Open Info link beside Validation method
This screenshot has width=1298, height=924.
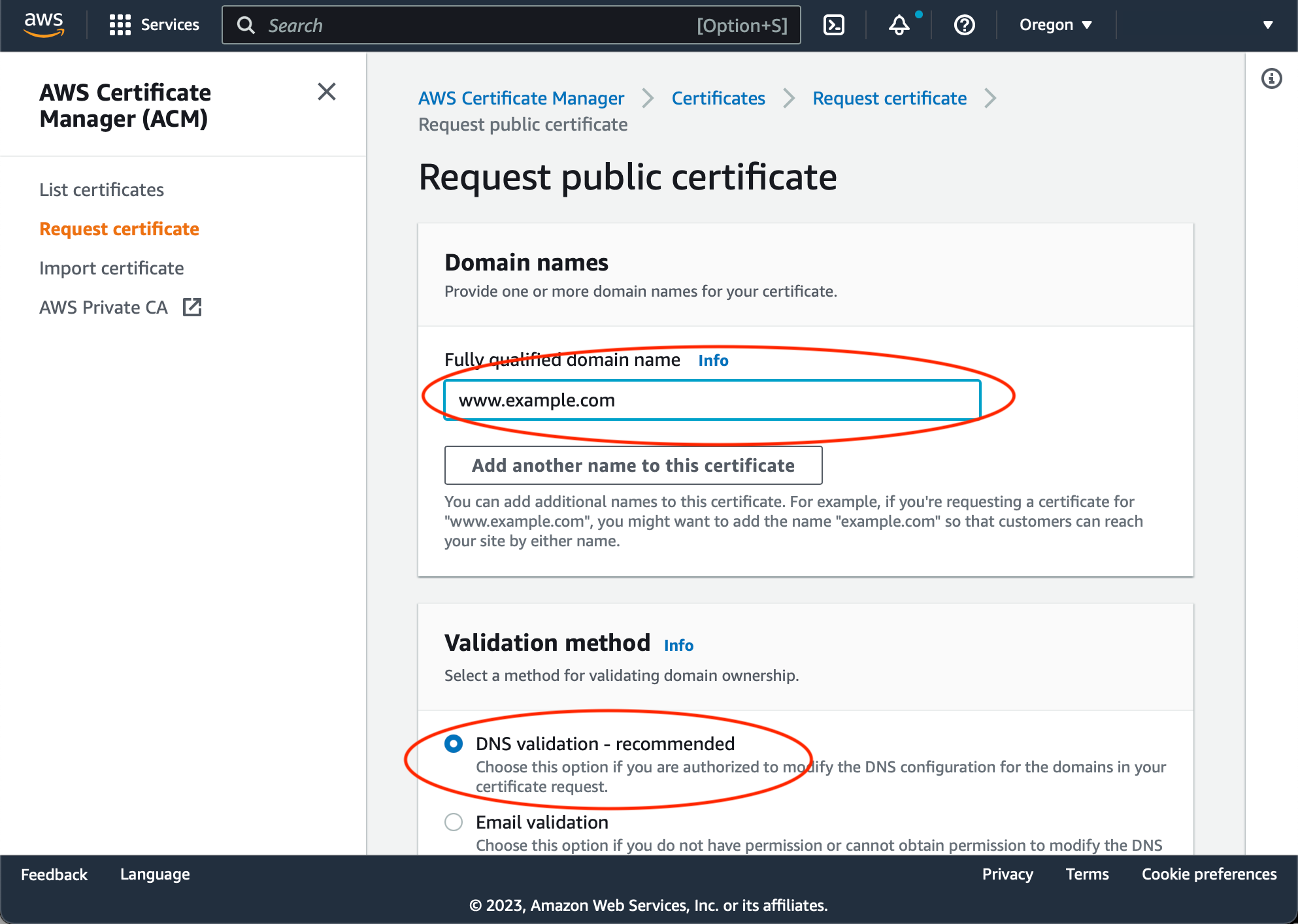click(678, 646)
